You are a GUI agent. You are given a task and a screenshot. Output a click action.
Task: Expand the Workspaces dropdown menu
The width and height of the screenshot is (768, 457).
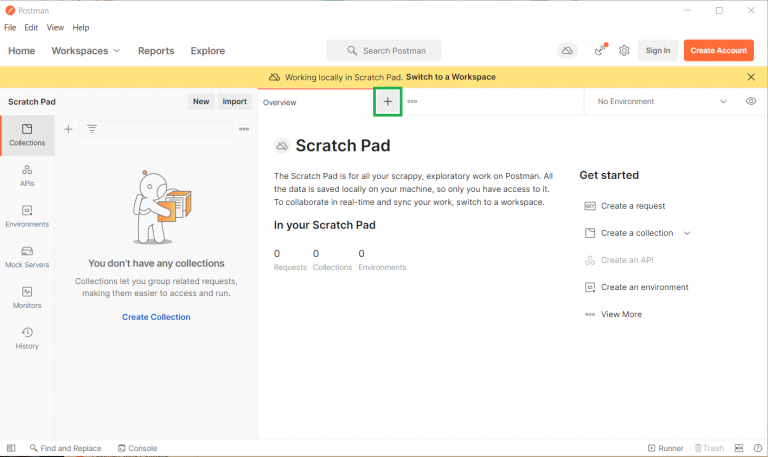tap(86, 51)
